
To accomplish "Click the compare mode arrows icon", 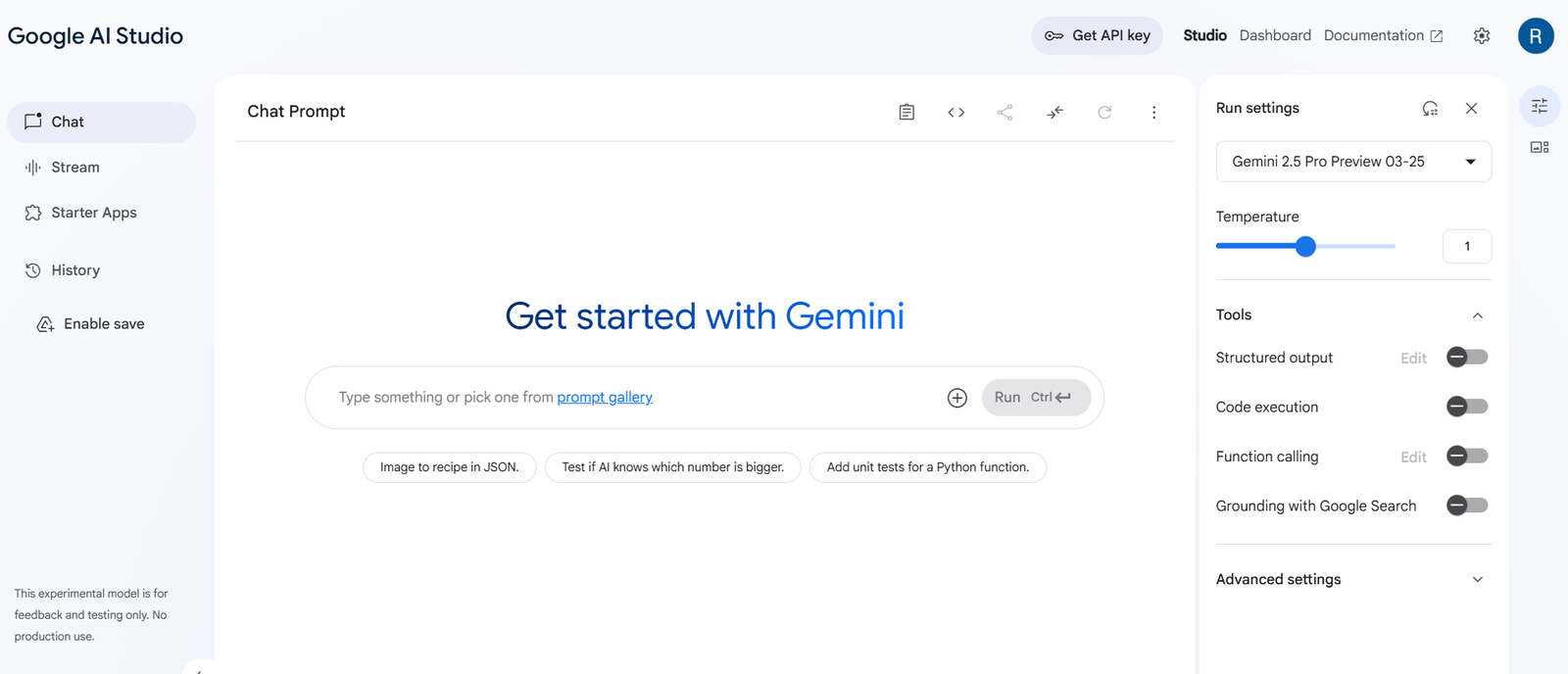I will pyautogui.click(x=1054, y=111).
